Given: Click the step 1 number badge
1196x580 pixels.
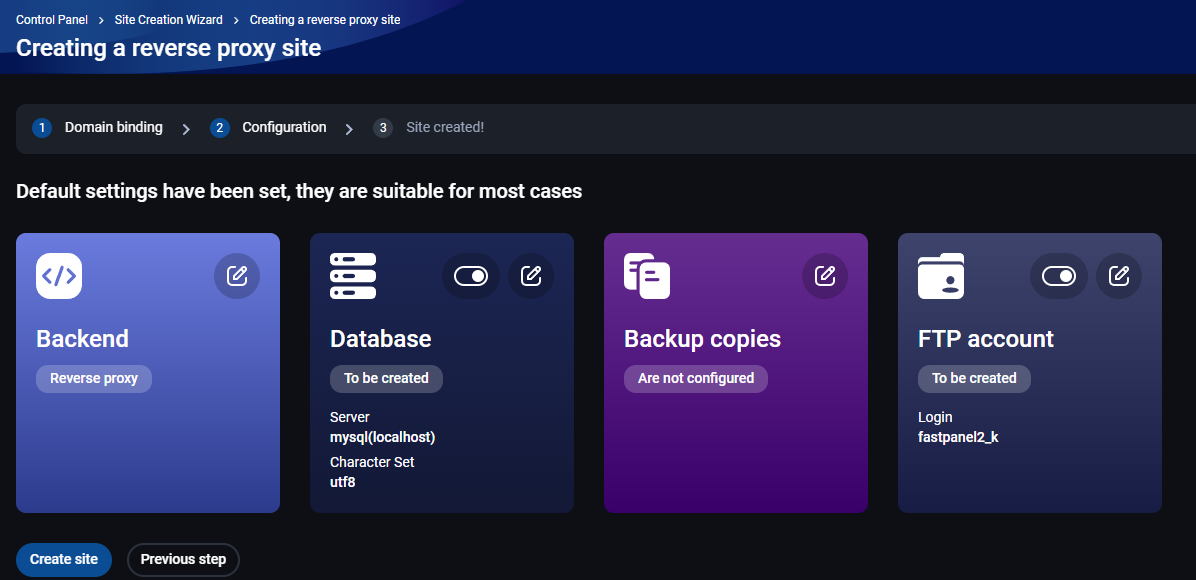Looking at the screenshot, I should point(42,128).
